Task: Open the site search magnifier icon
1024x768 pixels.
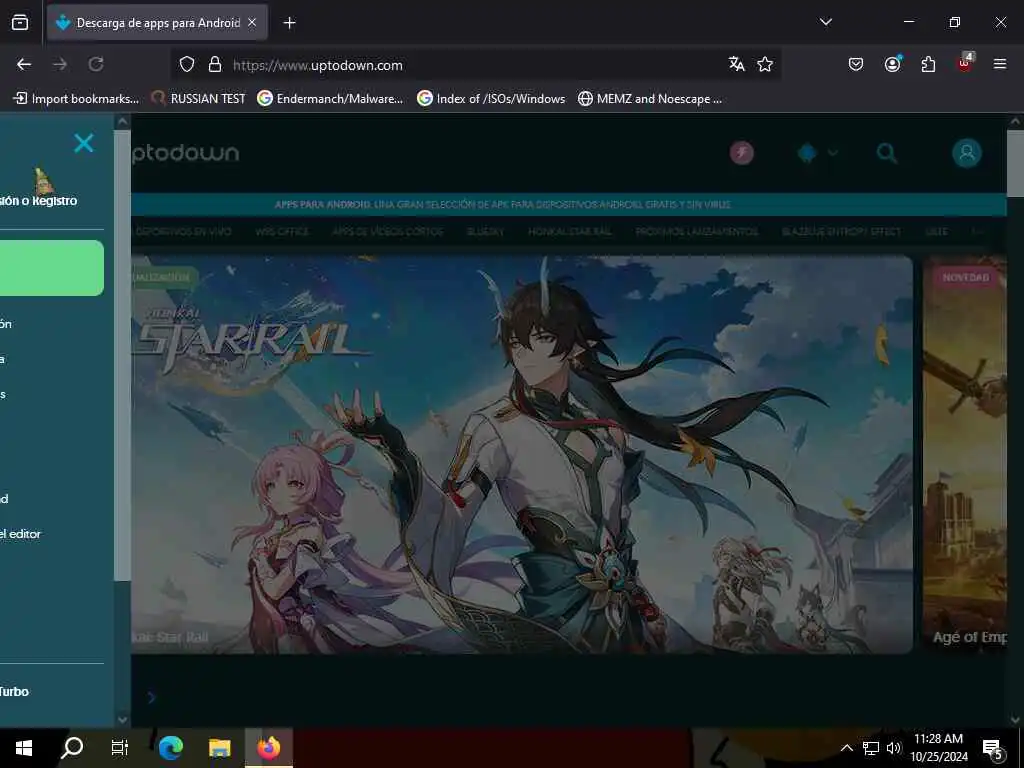Action: [887, 153]
